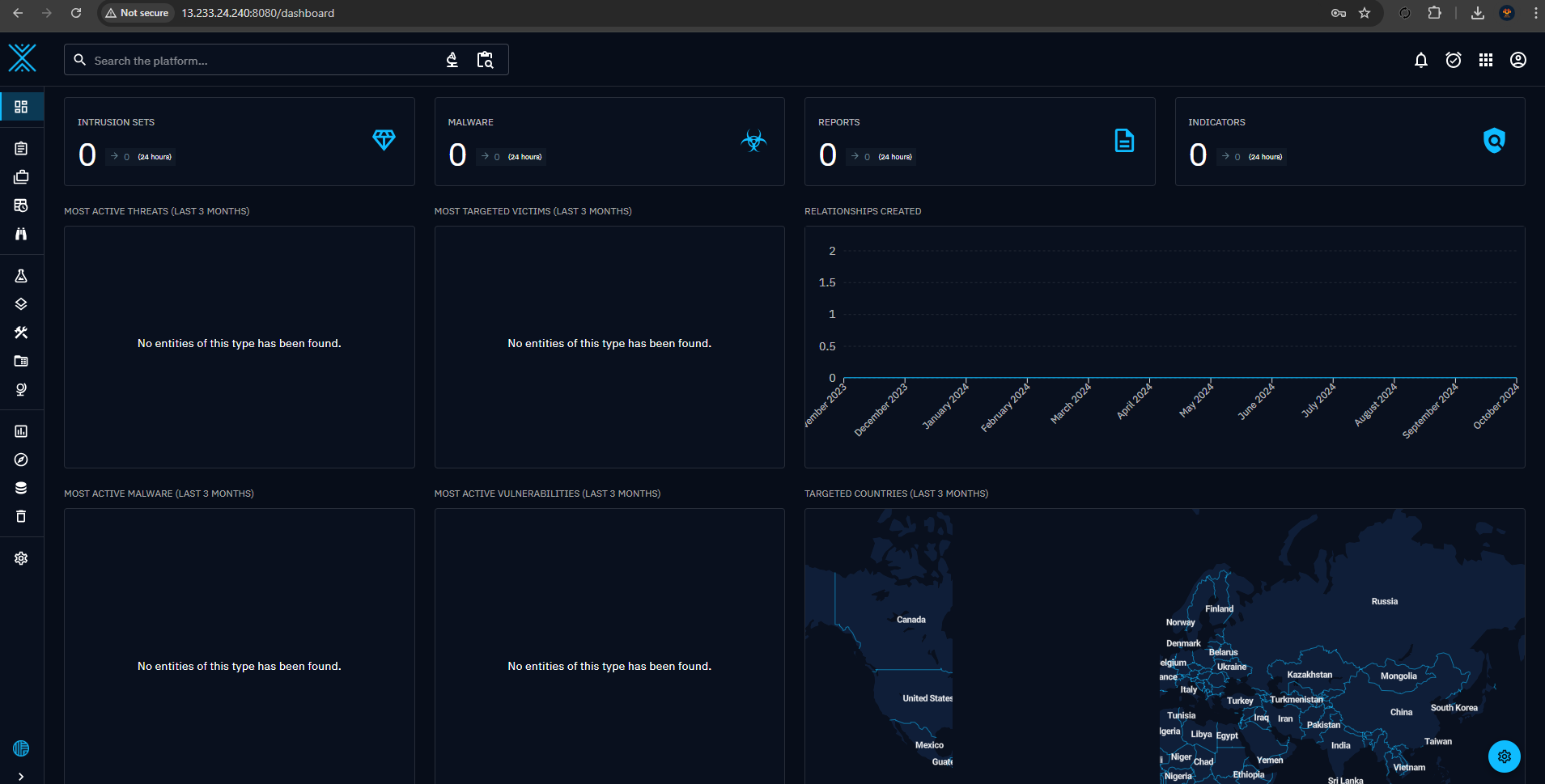Screen dimensions: 1545x784
Task: Click Mongolia label on the map
Action: coord(1399,676)
